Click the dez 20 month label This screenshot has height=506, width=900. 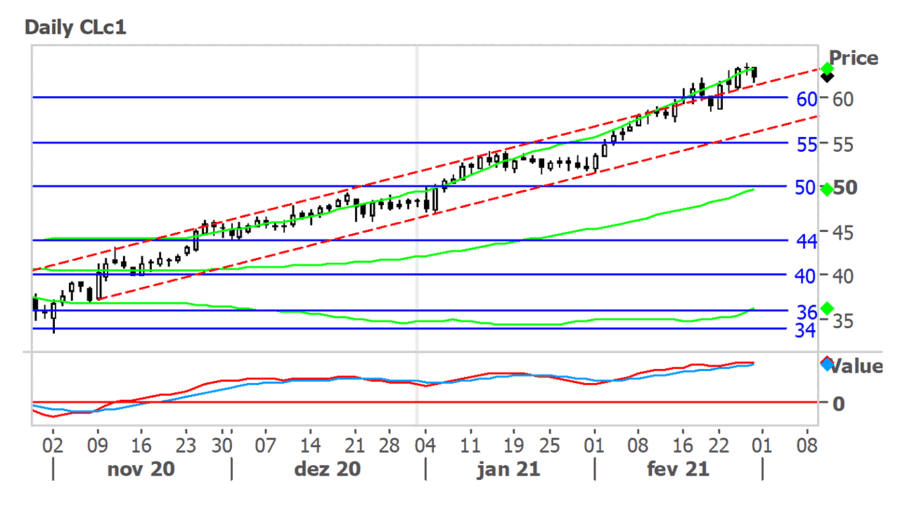(328, 469)
